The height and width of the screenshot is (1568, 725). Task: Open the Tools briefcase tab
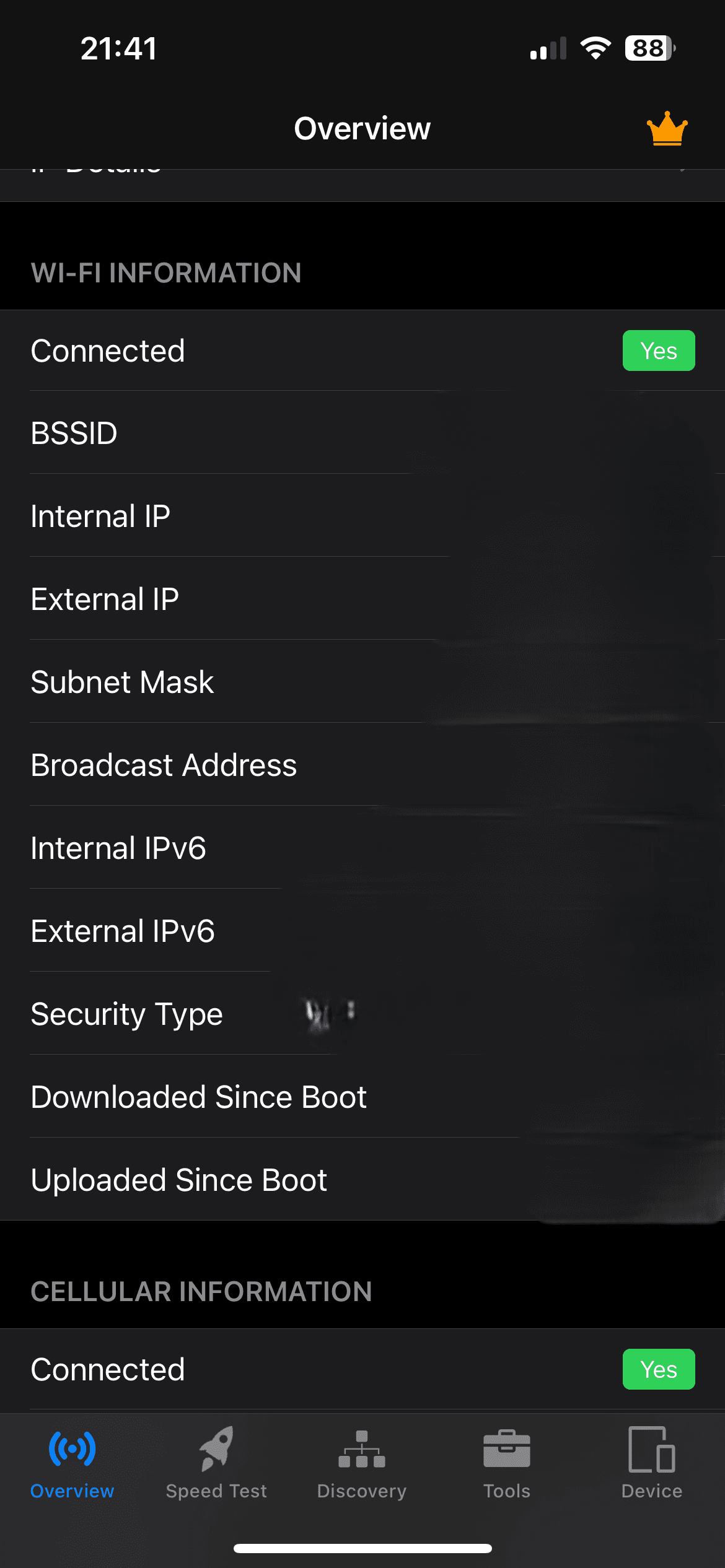tap(507, 1461)
